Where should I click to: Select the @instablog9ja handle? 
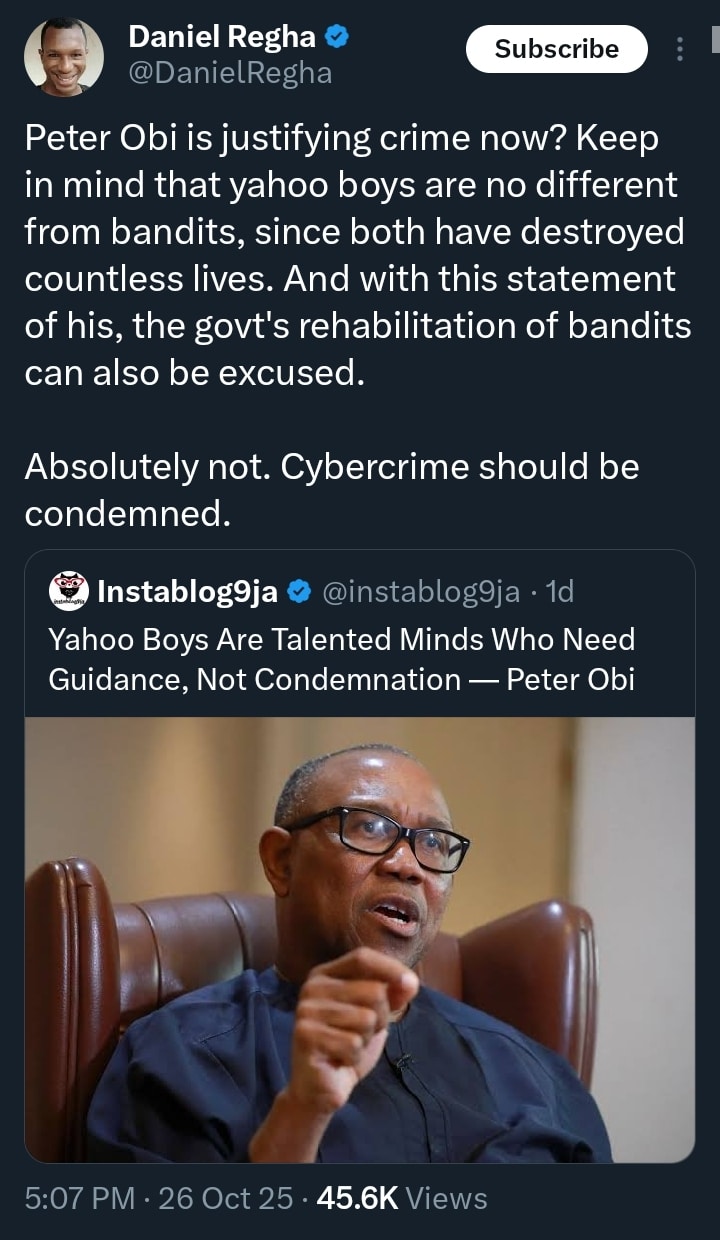tap(420, 593)
